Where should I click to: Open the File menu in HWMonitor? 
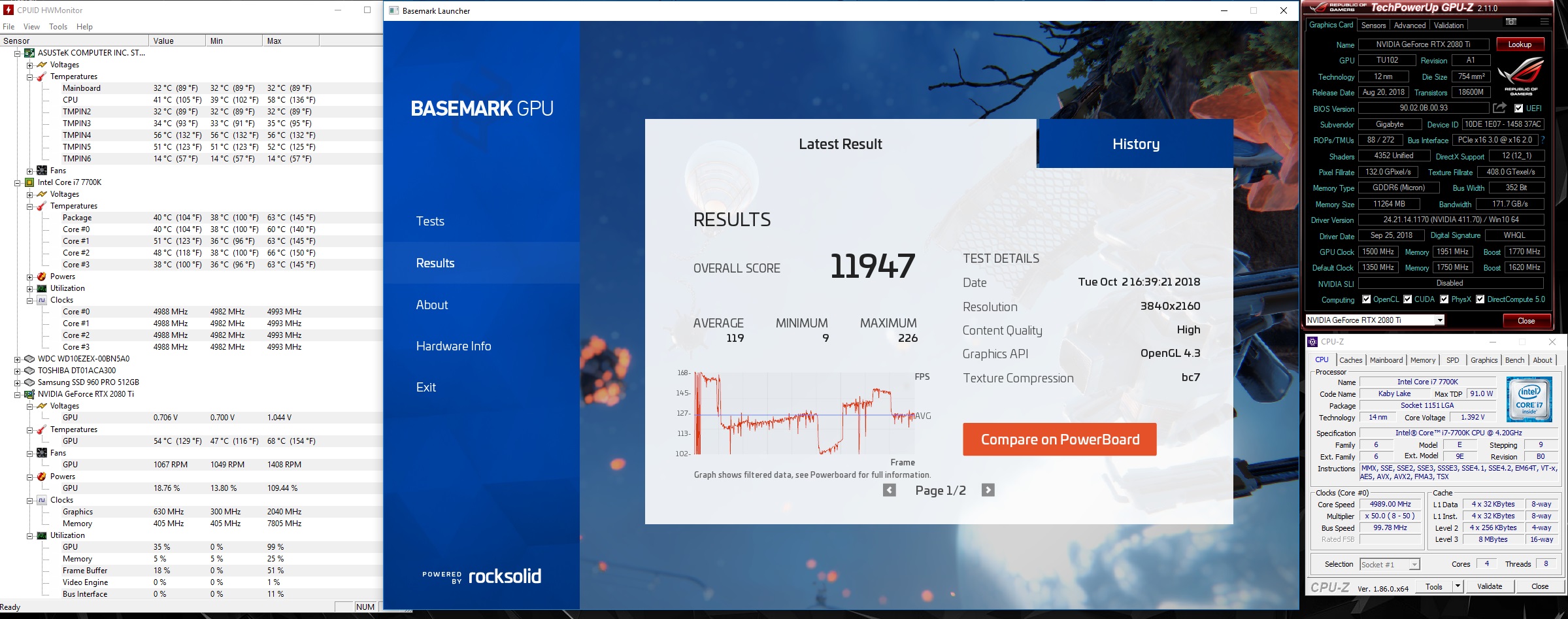pos(8,27)
